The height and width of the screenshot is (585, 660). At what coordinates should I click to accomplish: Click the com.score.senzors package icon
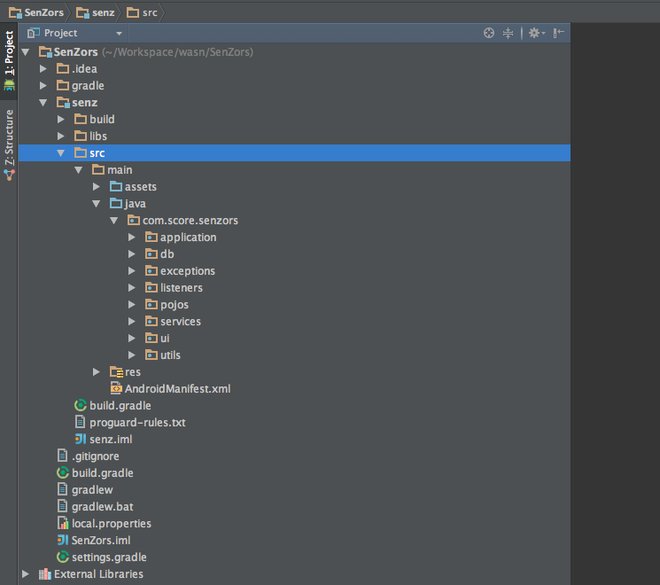[134, 220]
